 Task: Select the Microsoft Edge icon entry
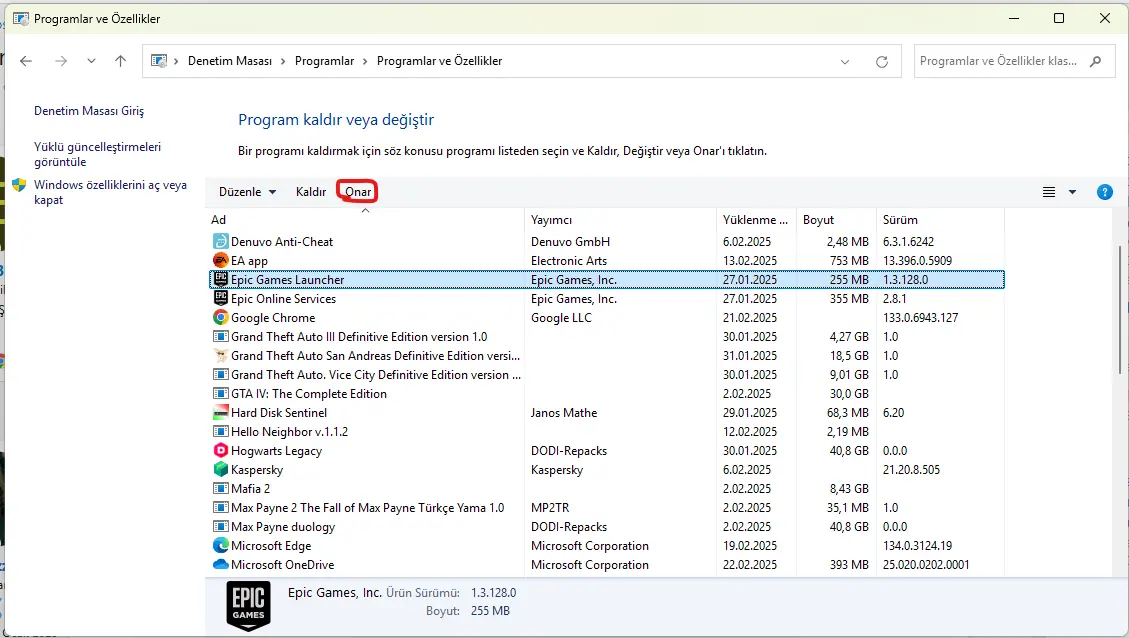[x=220, y=546]
